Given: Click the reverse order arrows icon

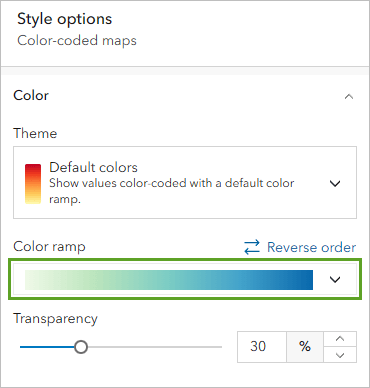Looking at the screenshot, I should click(x=252, y=247).
